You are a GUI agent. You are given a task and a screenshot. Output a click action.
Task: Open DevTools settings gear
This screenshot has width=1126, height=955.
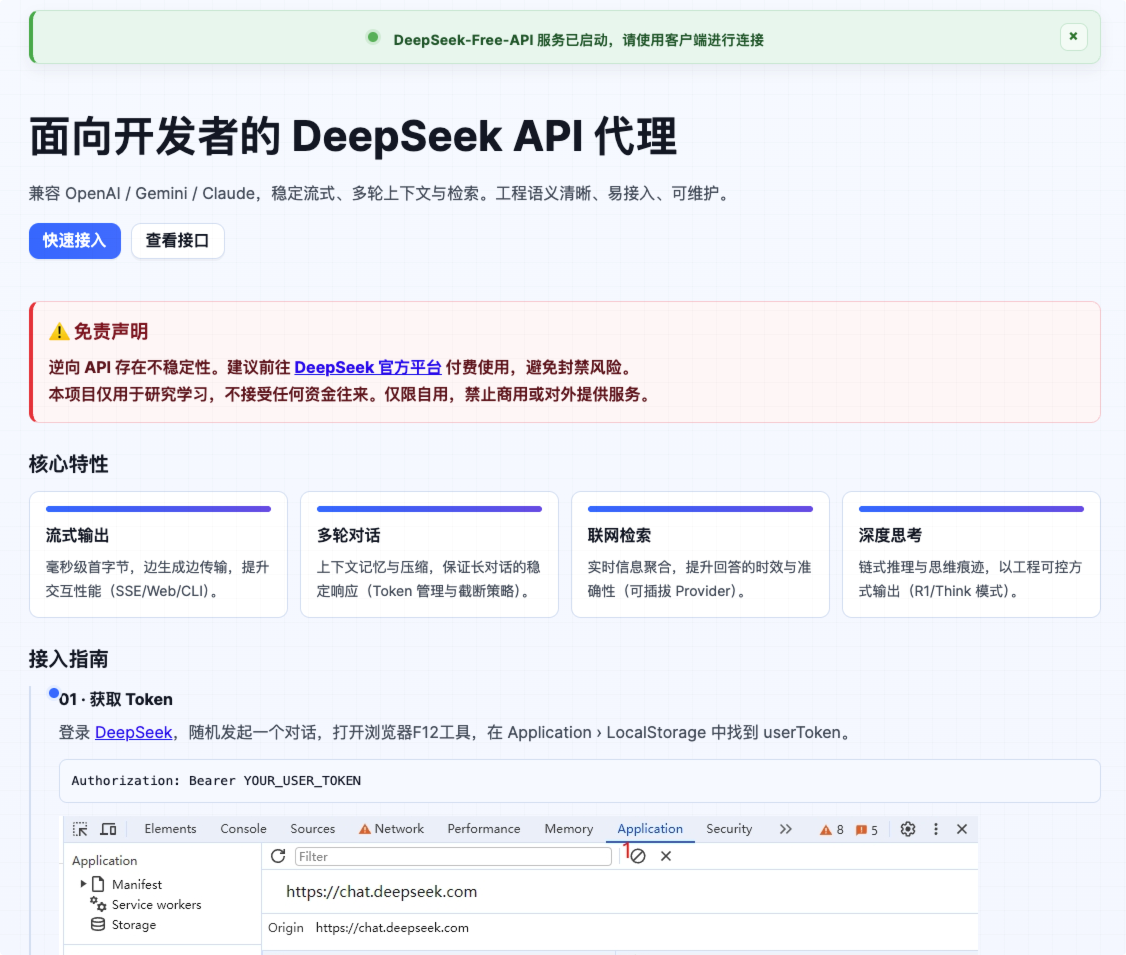pyautogui.click(x=908, y=829)
